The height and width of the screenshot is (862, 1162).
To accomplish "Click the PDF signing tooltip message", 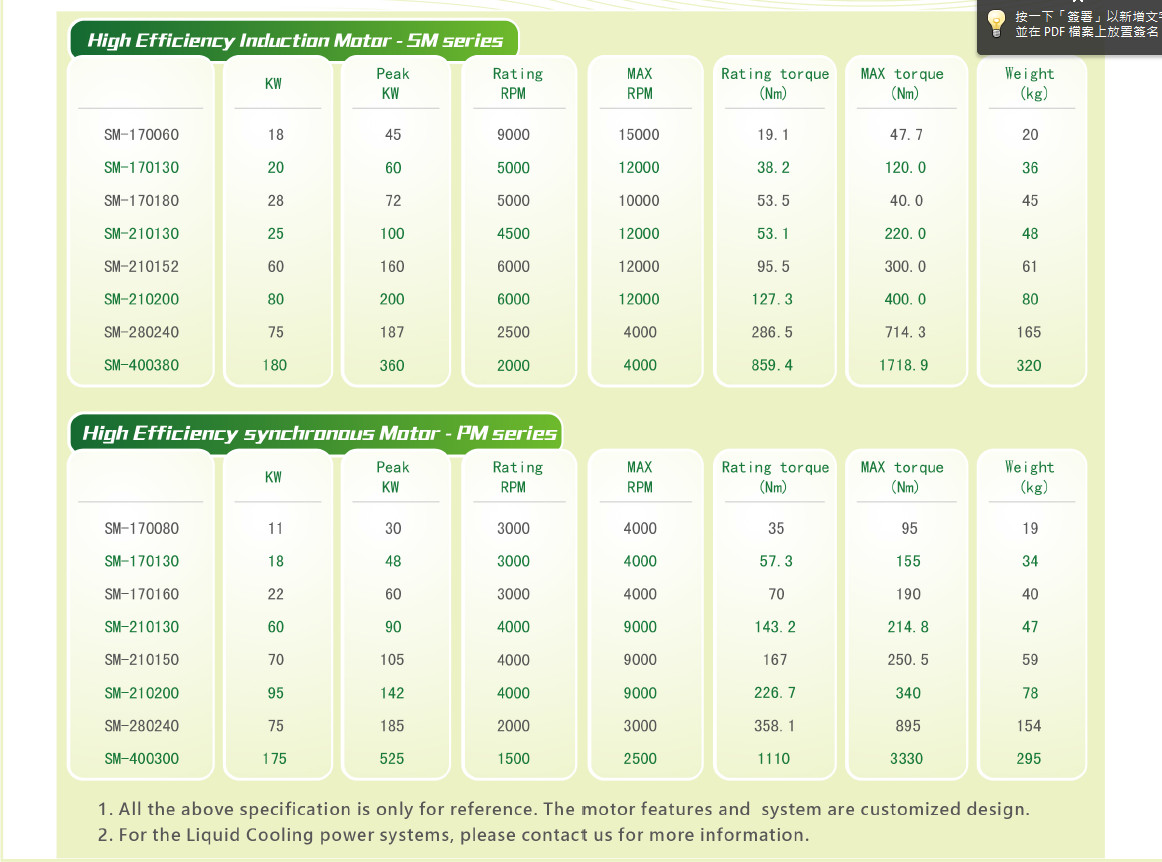I will [1086, 25].
